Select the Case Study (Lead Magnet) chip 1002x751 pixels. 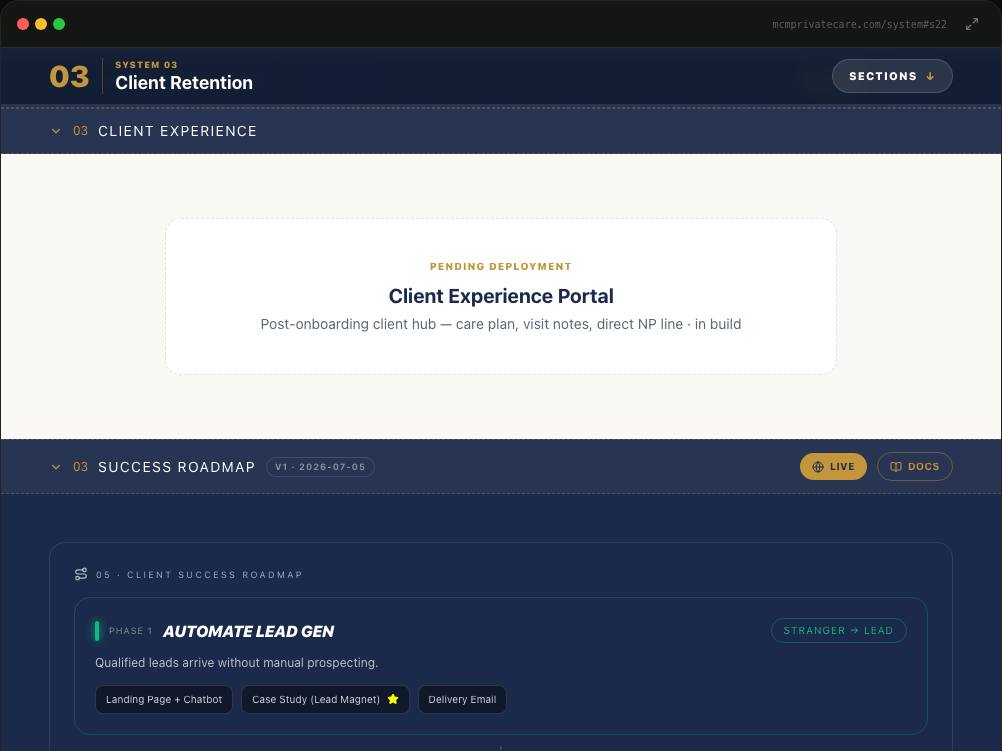[x=325, y=699]
